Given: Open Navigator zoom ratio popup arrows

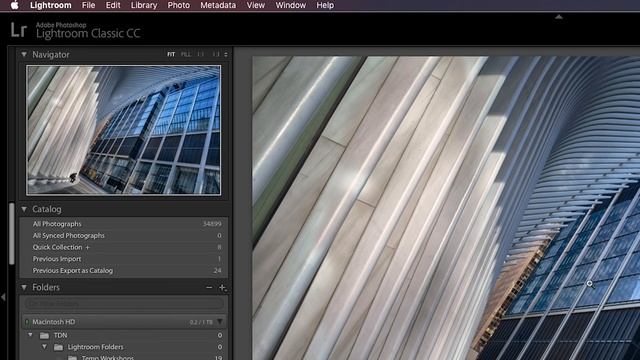Looking at the screenshot, I should pyautogui.click(x=226, y=54).
